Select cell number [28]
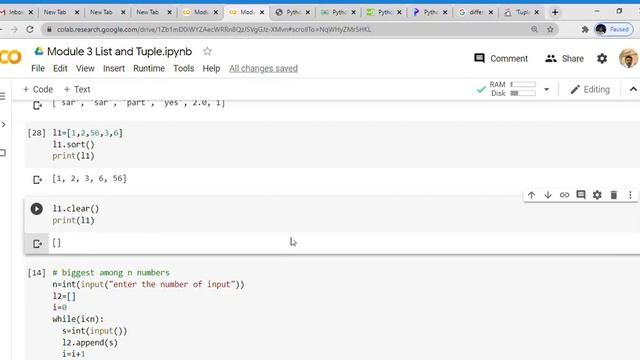 pos(36,133)
